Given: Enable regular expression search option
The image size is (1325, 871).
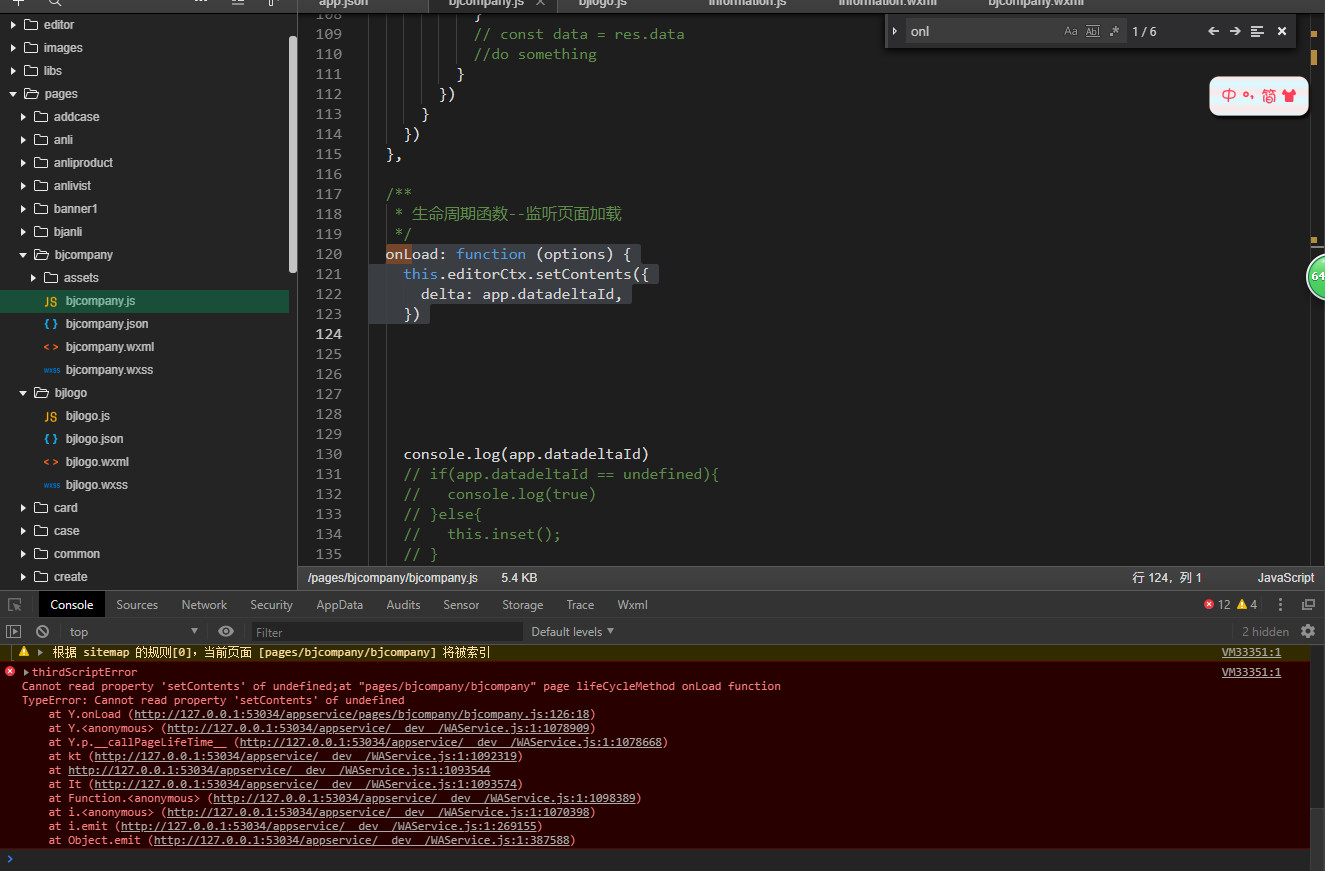Looking at the screenshot, I should (x=1114, y=31).
